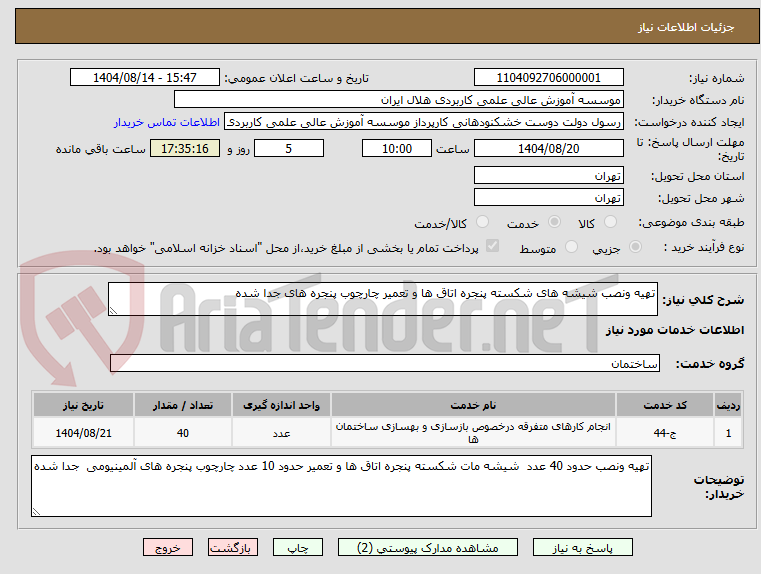Click the row number cell 1
This screenshot has width=761, height=574.
point(728,432)
